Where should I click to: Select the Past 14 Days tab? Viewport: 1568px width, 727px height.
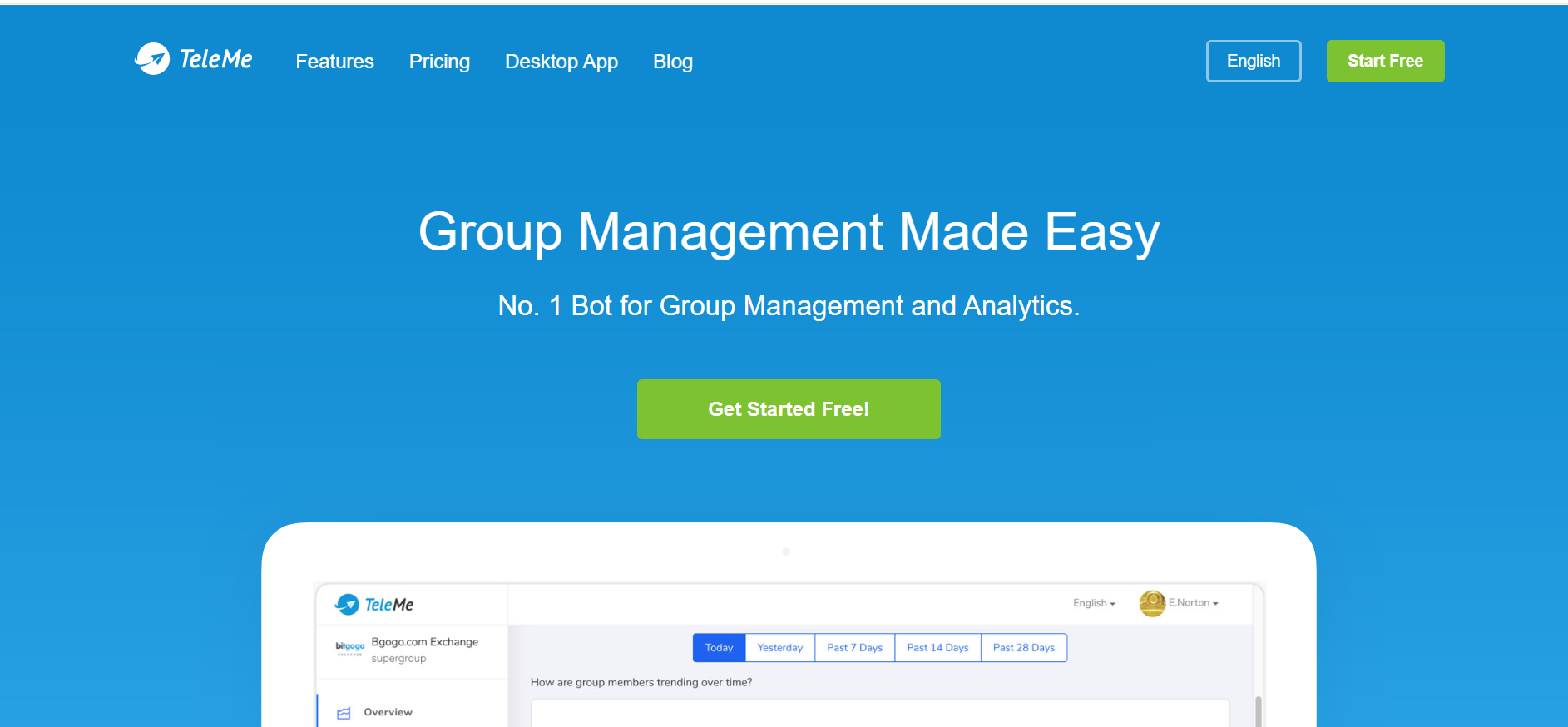click(x=937, y=648)
